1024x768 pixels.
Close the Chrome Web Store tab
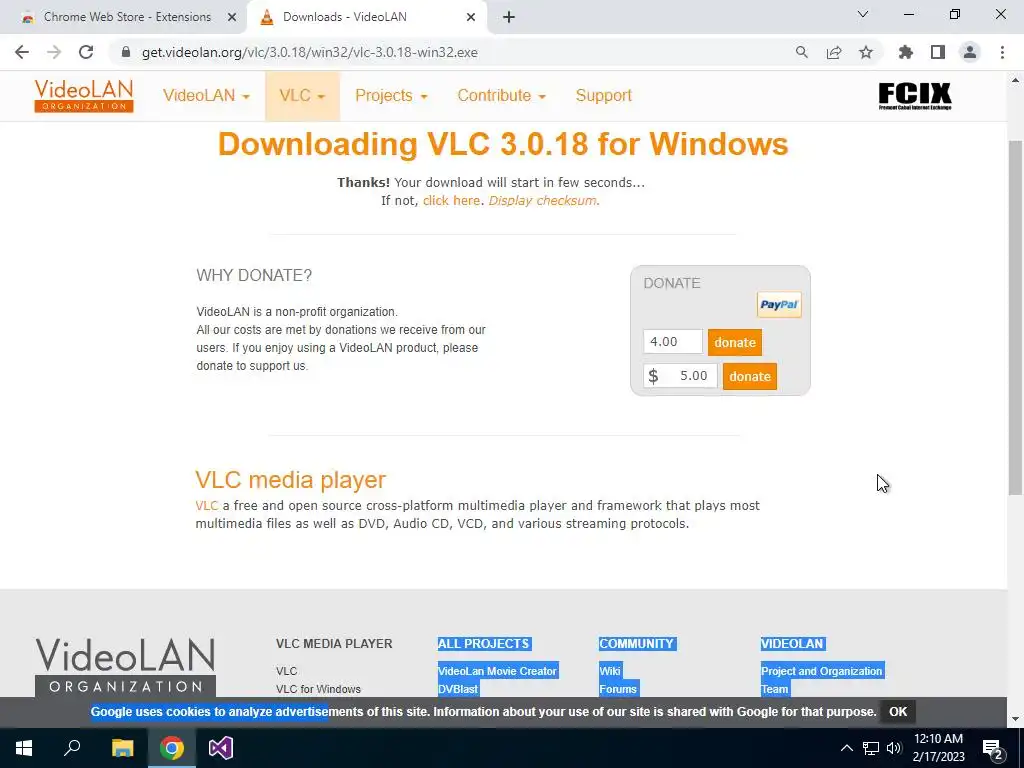point(232,18)
